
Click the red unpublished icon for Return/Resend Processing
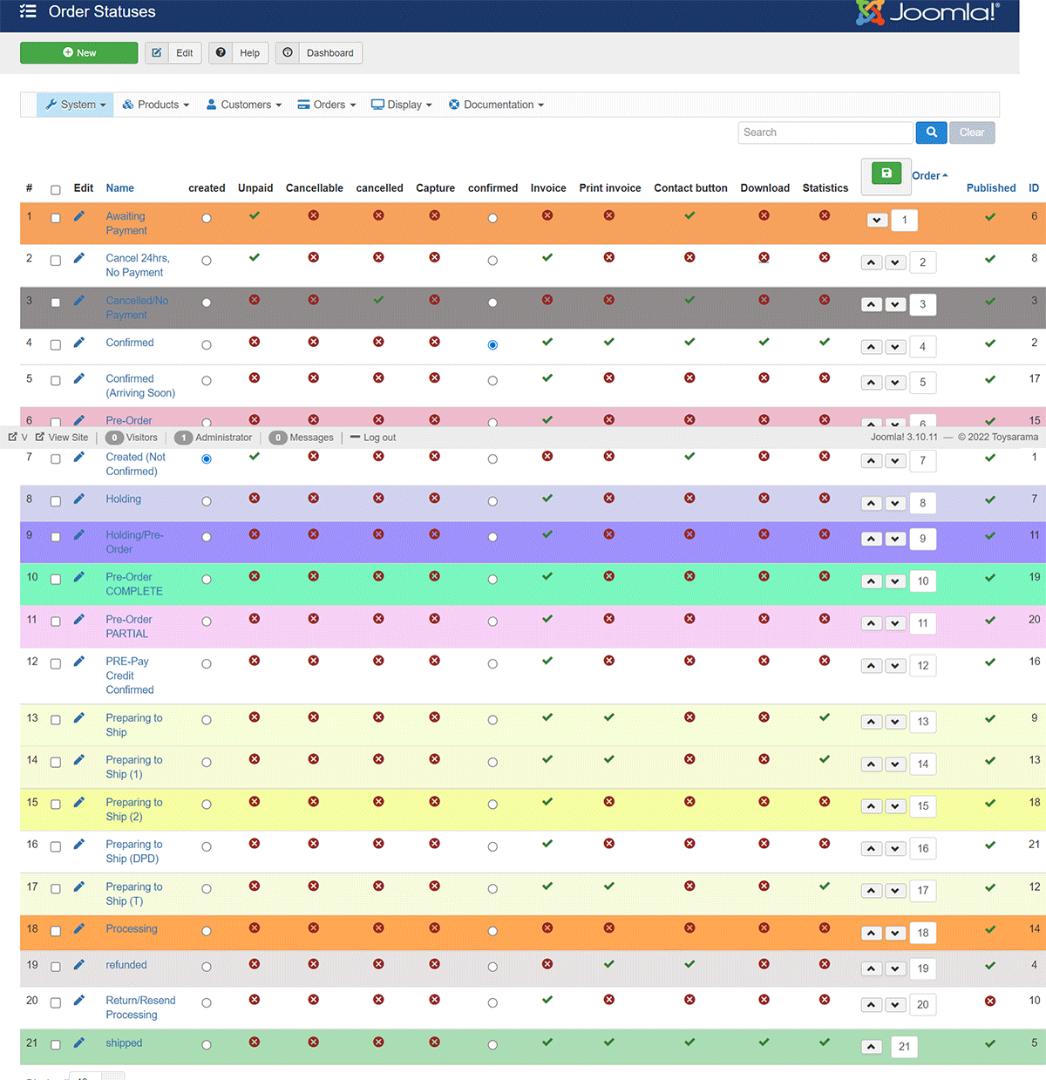(x=990, y=1001)
